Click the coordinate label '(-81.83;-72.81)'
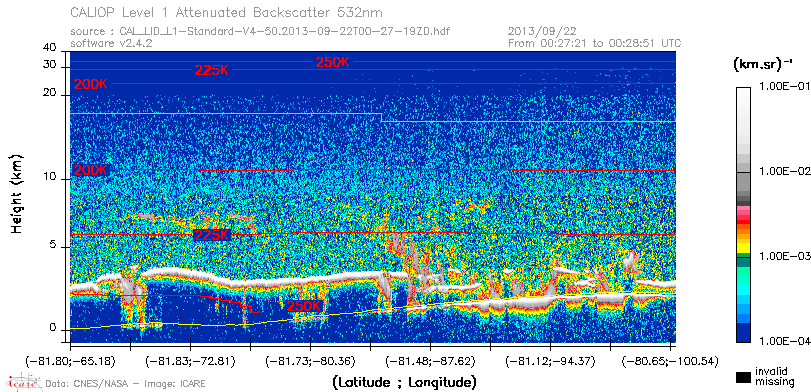The width and height of the screenshot is (811, 392). 191,360
